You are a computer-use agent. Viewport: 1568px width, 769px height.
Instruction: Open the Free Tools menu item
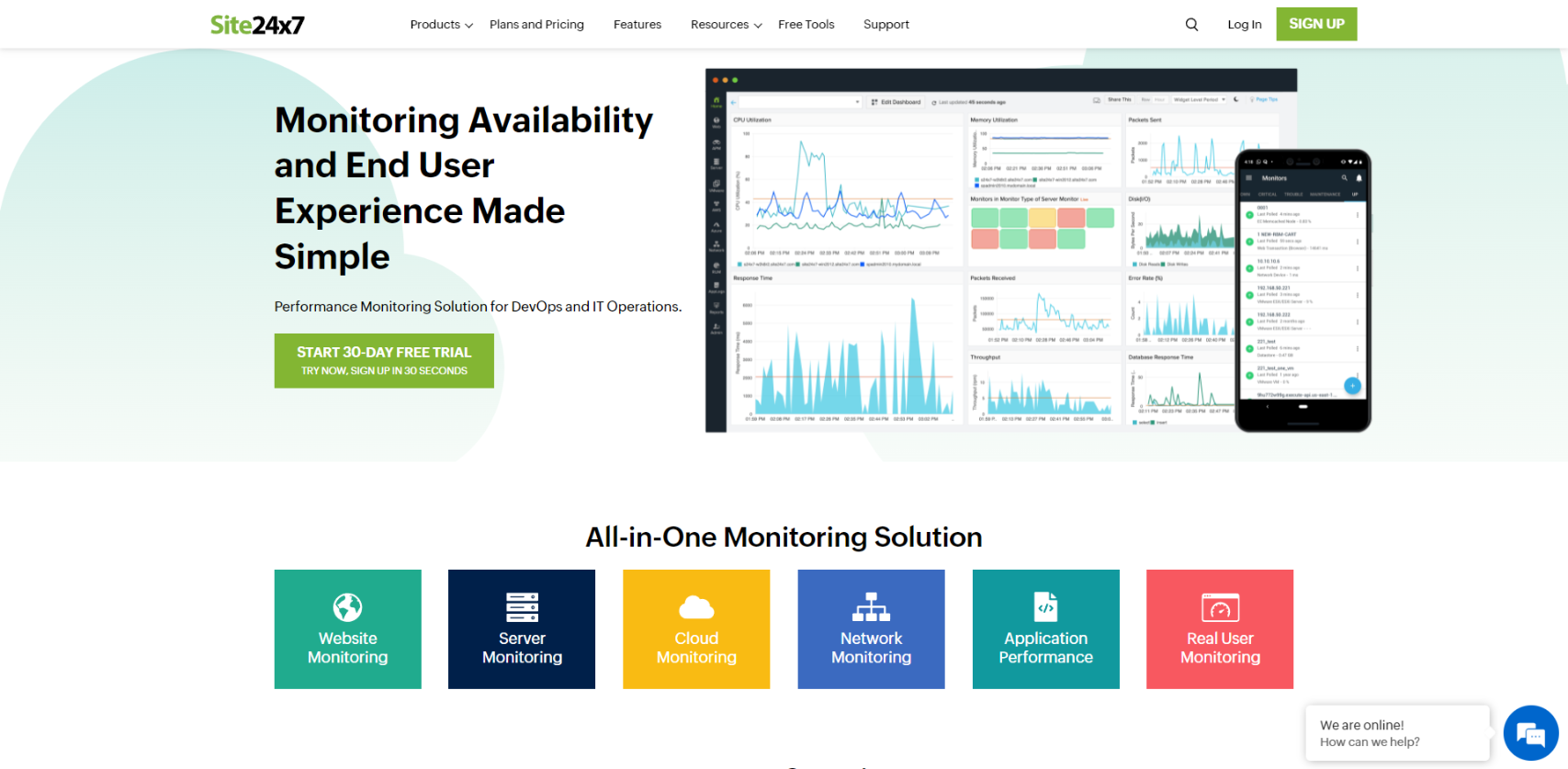(807, 25)
